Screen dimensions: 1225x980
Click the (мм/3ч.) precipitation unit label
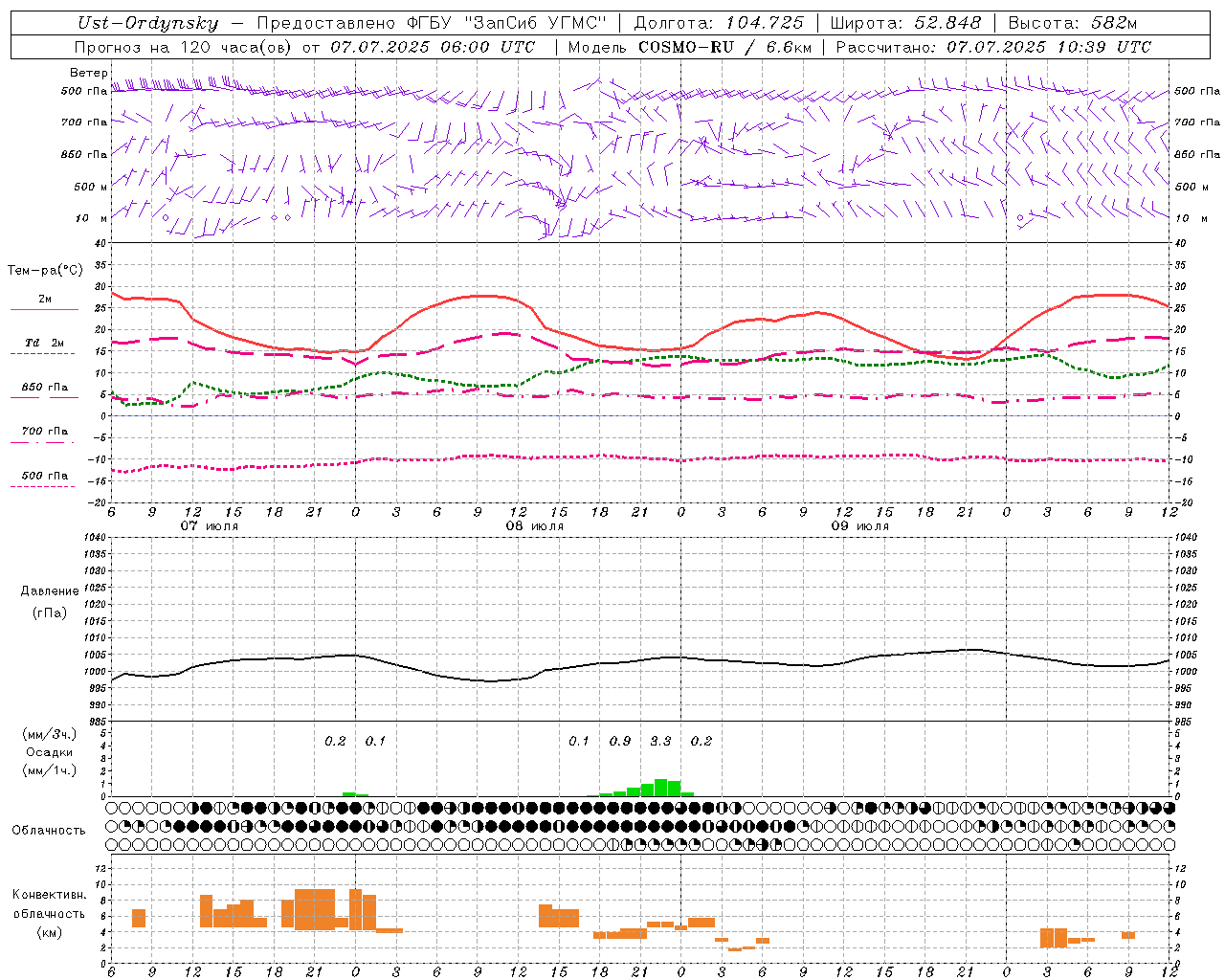50,734
